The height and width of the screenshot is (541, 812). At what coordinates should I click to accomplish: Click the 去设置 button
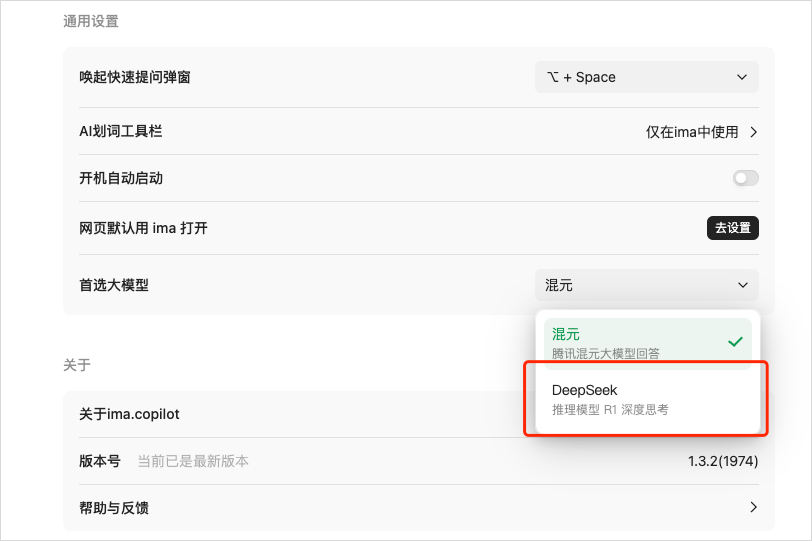[x=733, y=228]
